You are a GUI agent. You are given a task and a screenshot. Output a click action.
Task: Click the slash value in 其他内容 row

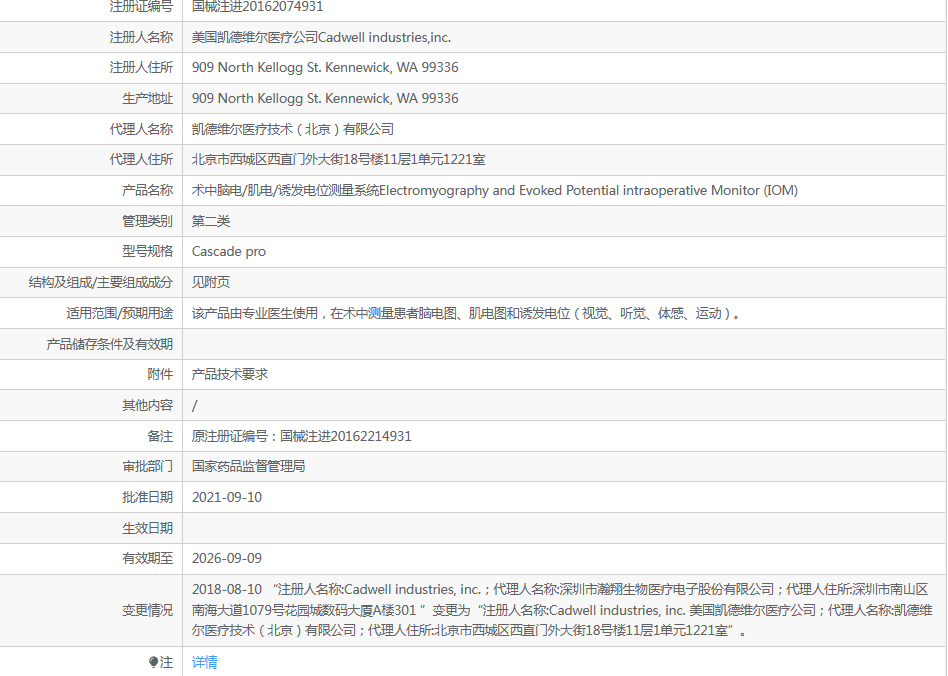pos(195,406)
